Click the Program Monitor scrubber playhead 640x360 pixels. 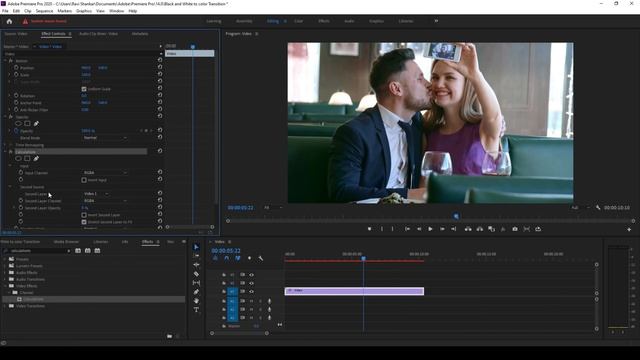[x=456, y=216]
